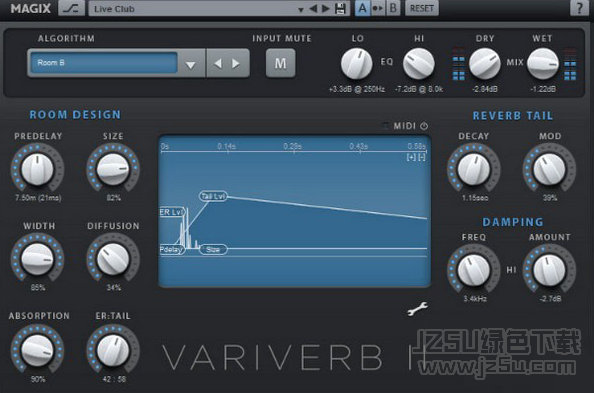Click the +3.3dB @ 250Hz value

(357, 89)
